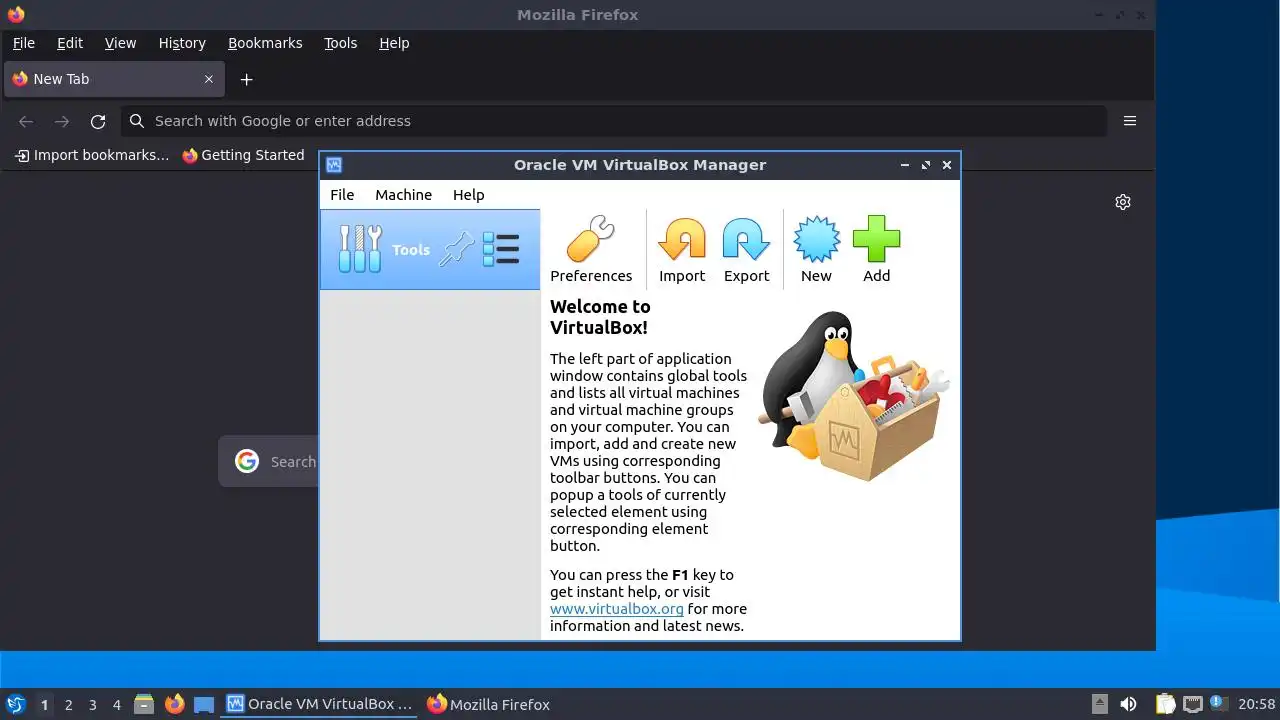Click Import bookmarks toolbar button
This screenshot has height=720, width=1280.
92,155
